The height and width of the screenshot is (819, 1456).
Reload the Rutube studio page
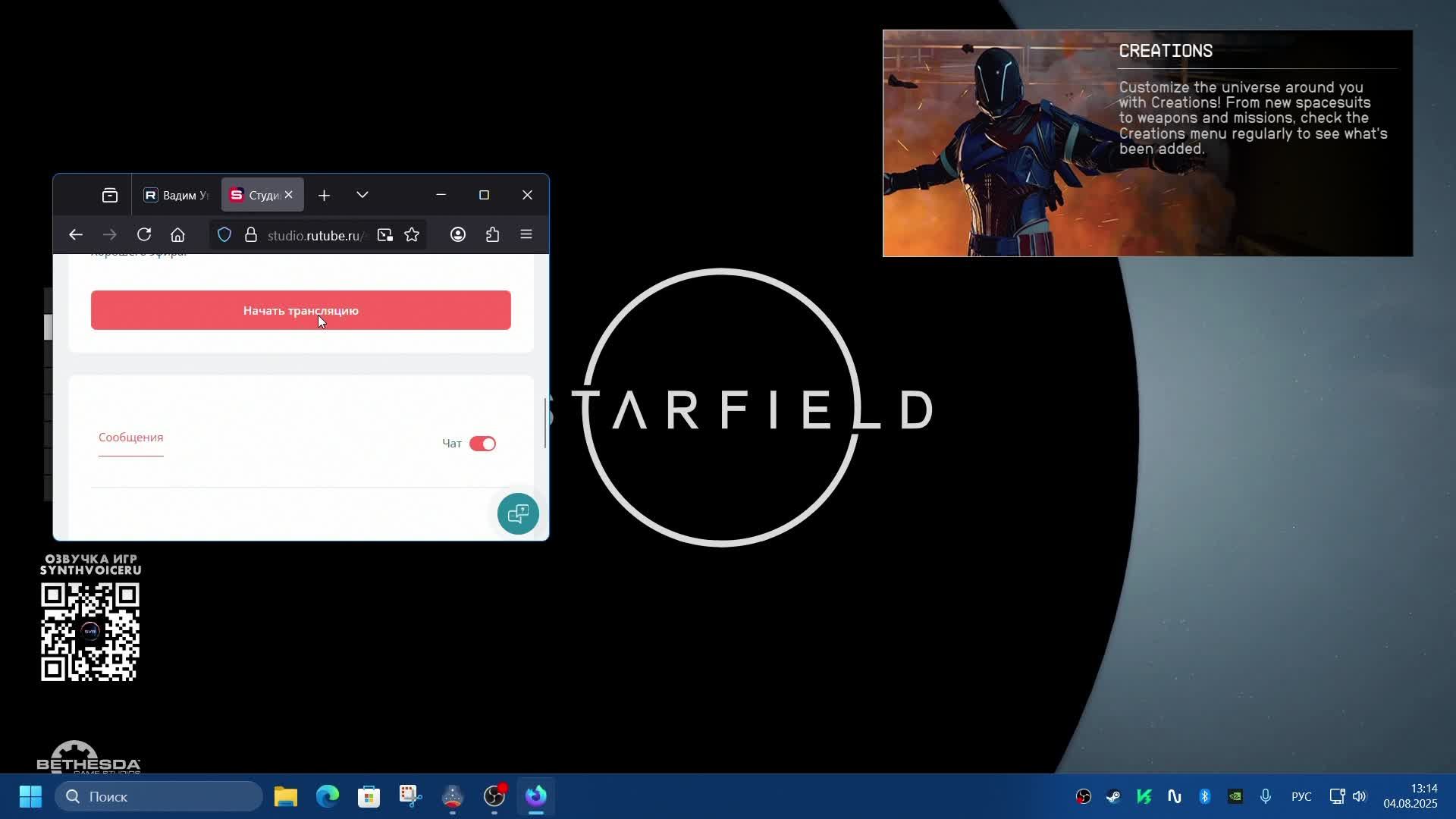pyautogui.click(x=144, y=235)
